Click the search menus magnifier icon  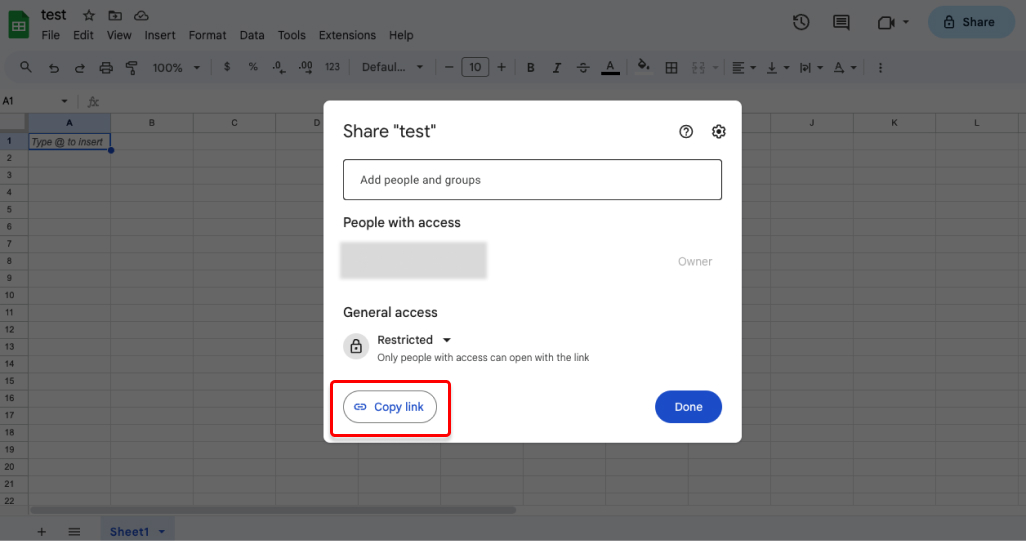click(26, 67)
